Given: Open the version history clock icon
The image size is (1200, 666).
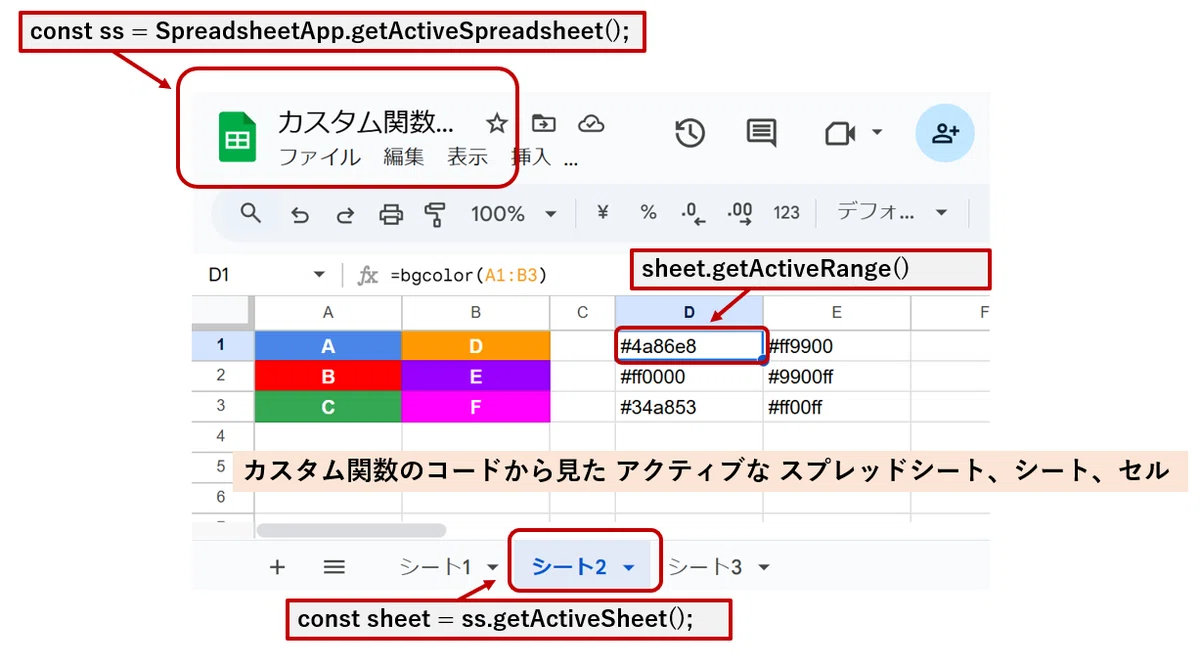Looking at the screenshot, I should [690, 133].
